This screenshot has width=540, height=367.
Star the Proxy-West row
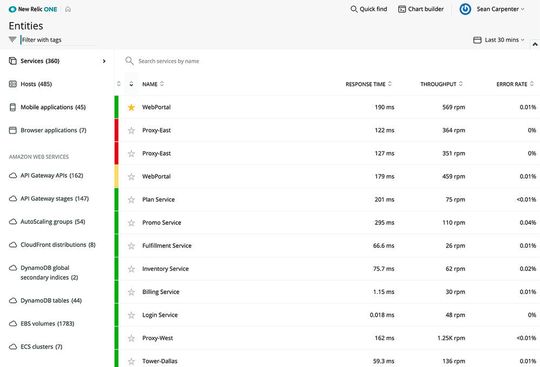(131, 338)
